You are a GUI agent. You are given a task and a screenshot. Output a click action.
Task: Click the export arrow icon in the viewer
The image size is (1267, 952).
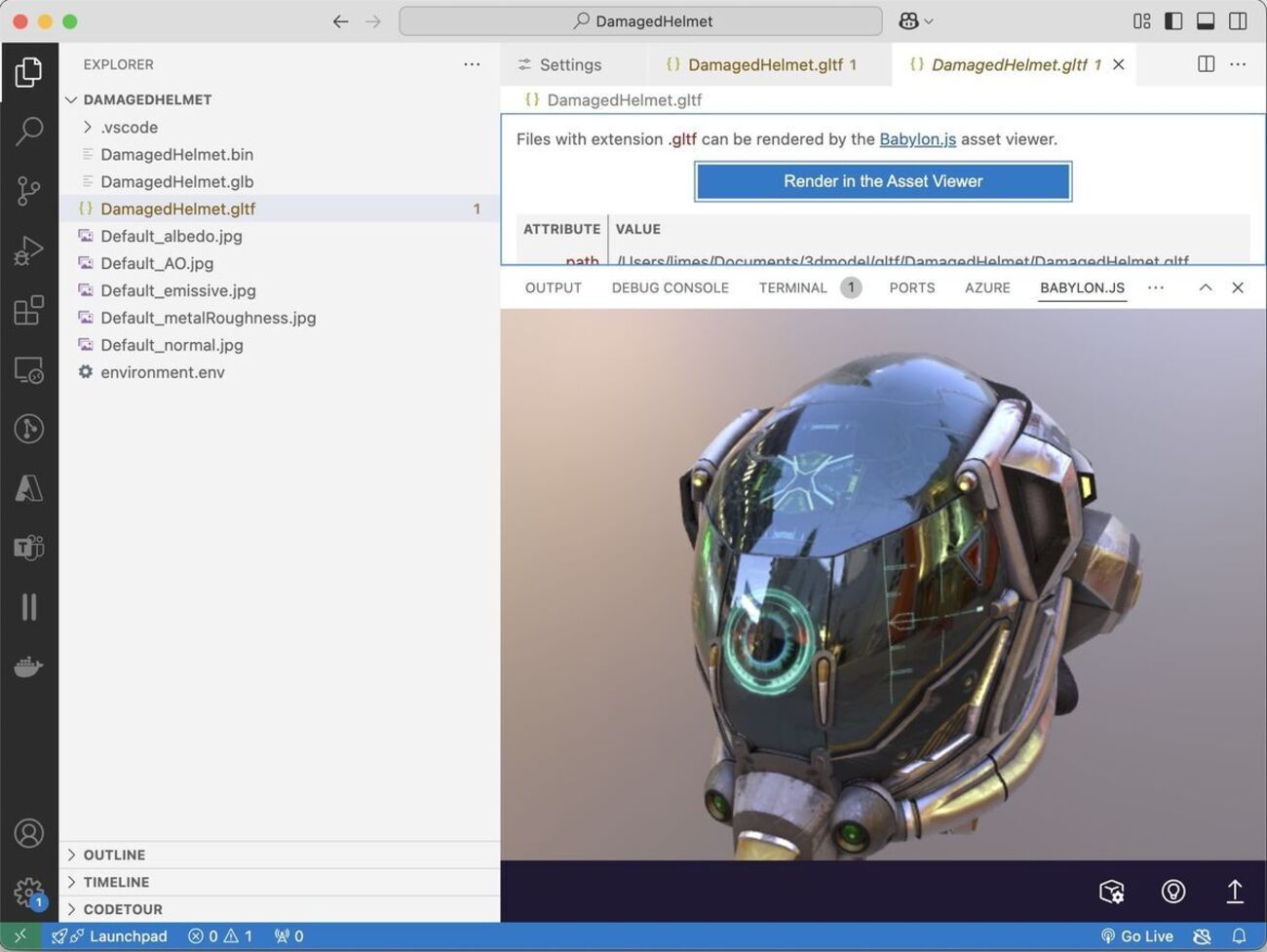click(1234, 891)
